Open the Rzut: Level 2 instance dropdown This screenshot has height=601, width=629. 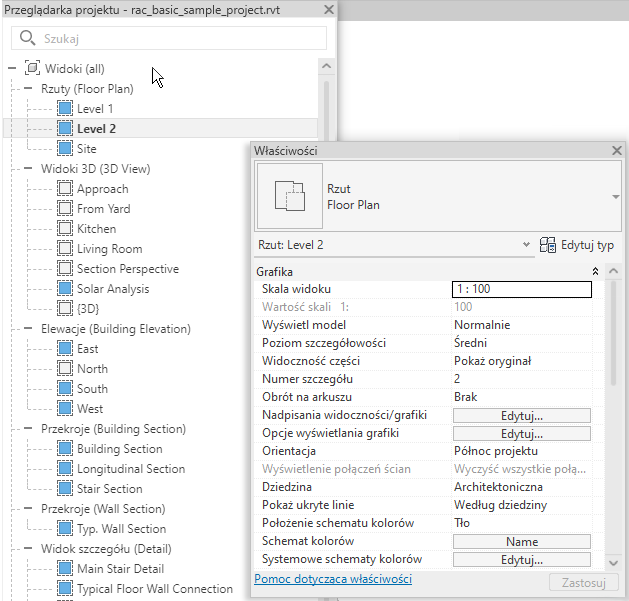click(x=526, y=244)
